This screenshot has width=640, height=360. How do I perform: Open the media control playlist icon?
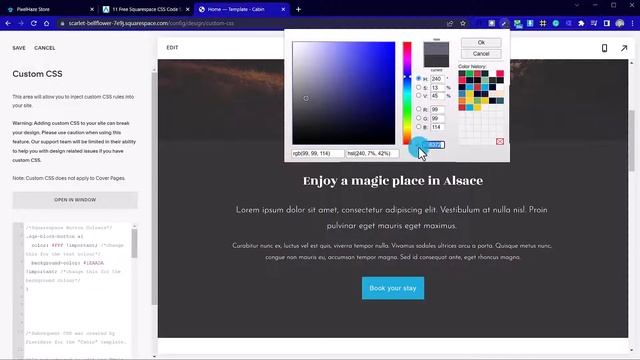point(594,23)
